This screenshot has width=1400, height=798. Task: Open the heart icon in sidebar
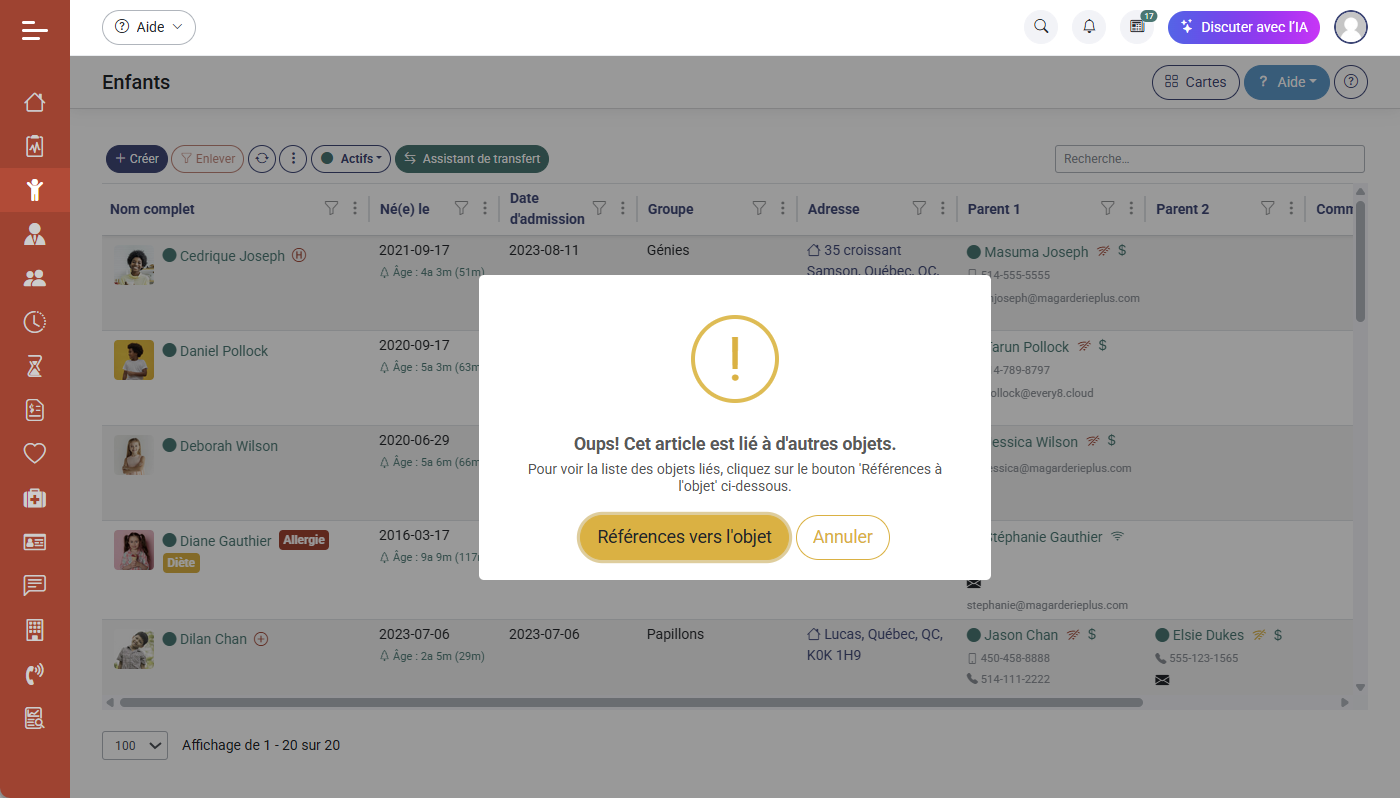(x=35, y=453)
